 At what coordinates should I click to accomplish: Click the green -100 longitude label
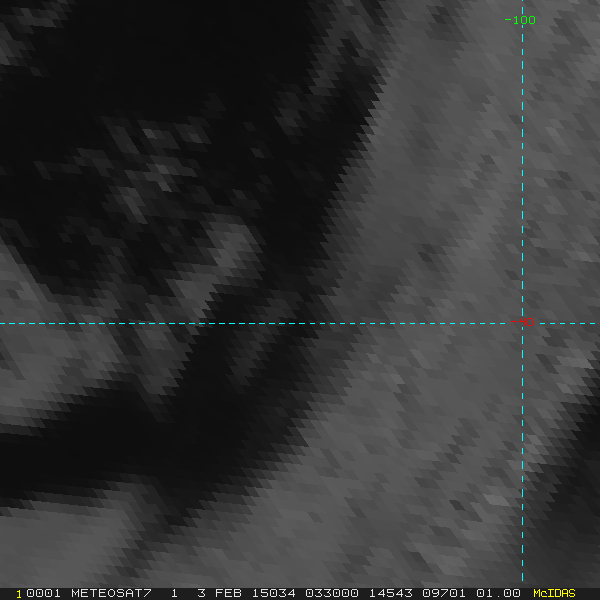(520, 20)
